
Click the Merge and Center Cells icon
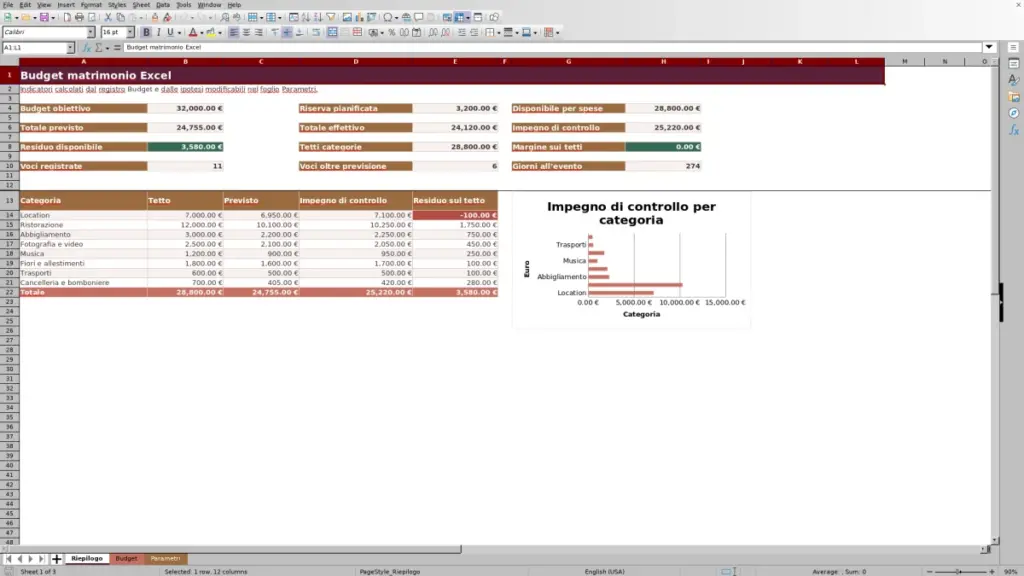click(332, 33)
